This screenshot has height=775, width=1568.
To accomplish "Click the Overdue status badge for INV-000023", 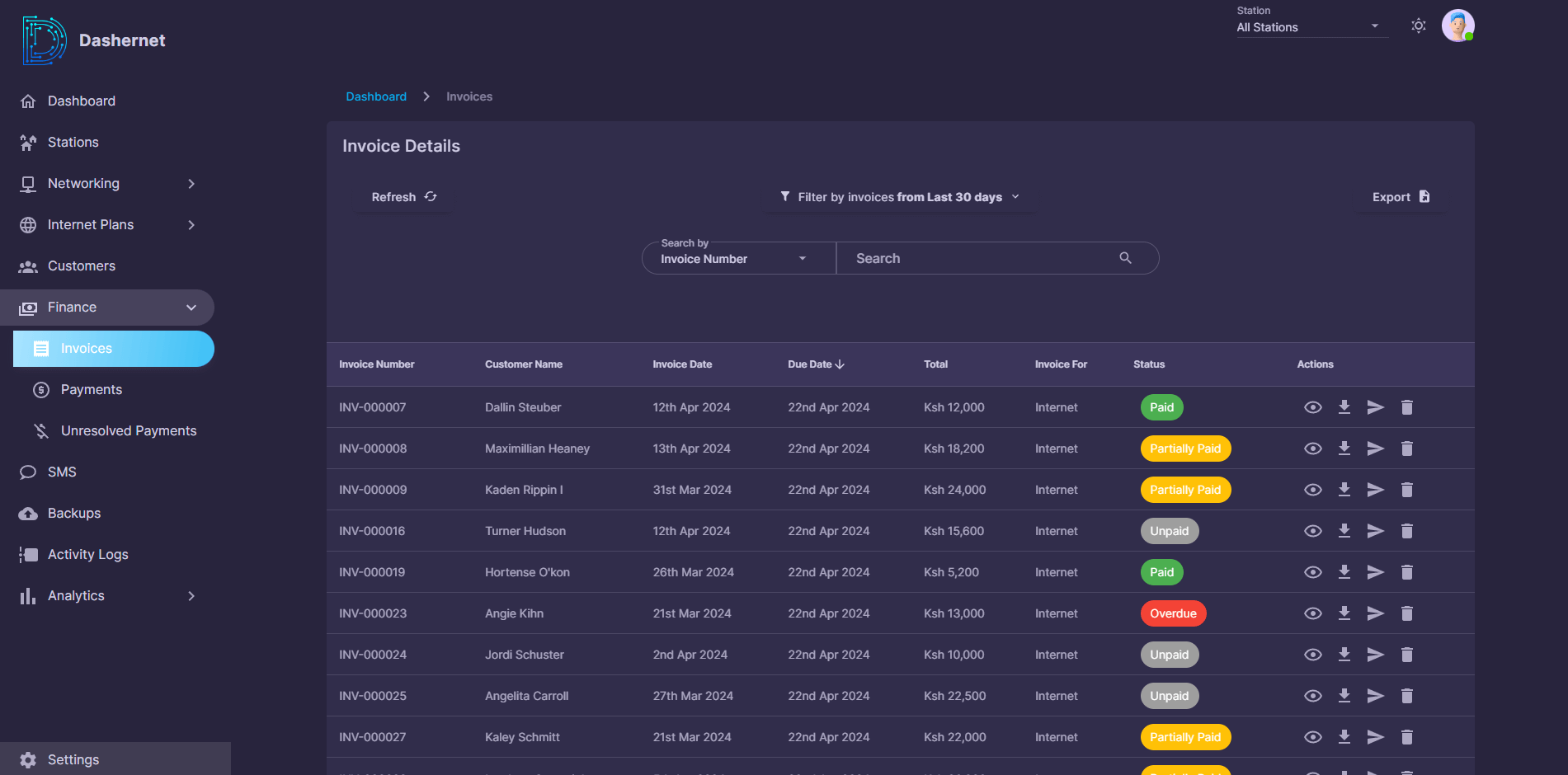I will pyautogui.click(x=1172, y=613).
